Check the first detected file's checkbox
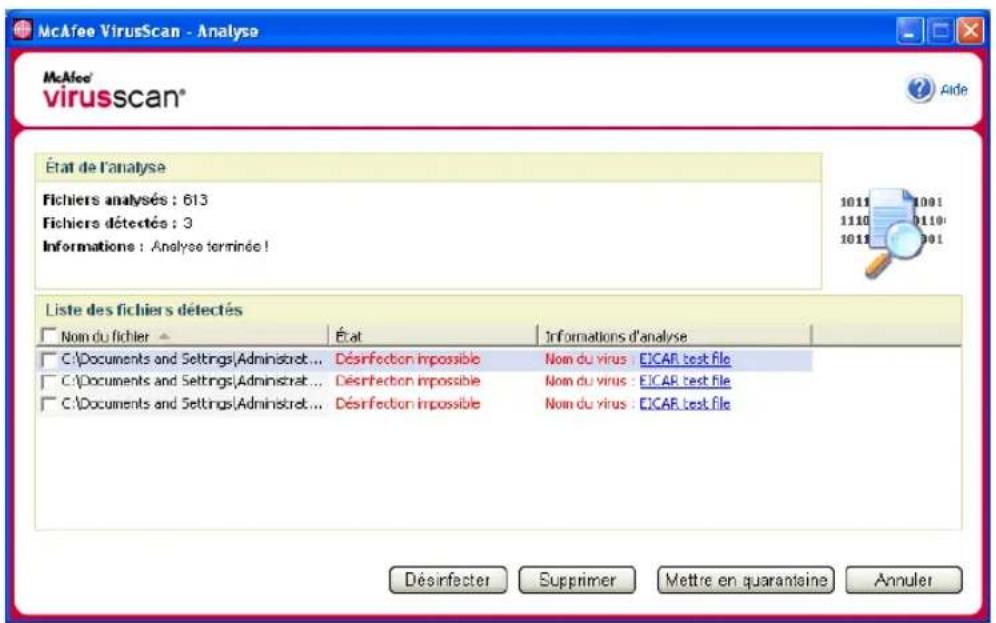The image size is (996, 623). [x=48, y=359]
